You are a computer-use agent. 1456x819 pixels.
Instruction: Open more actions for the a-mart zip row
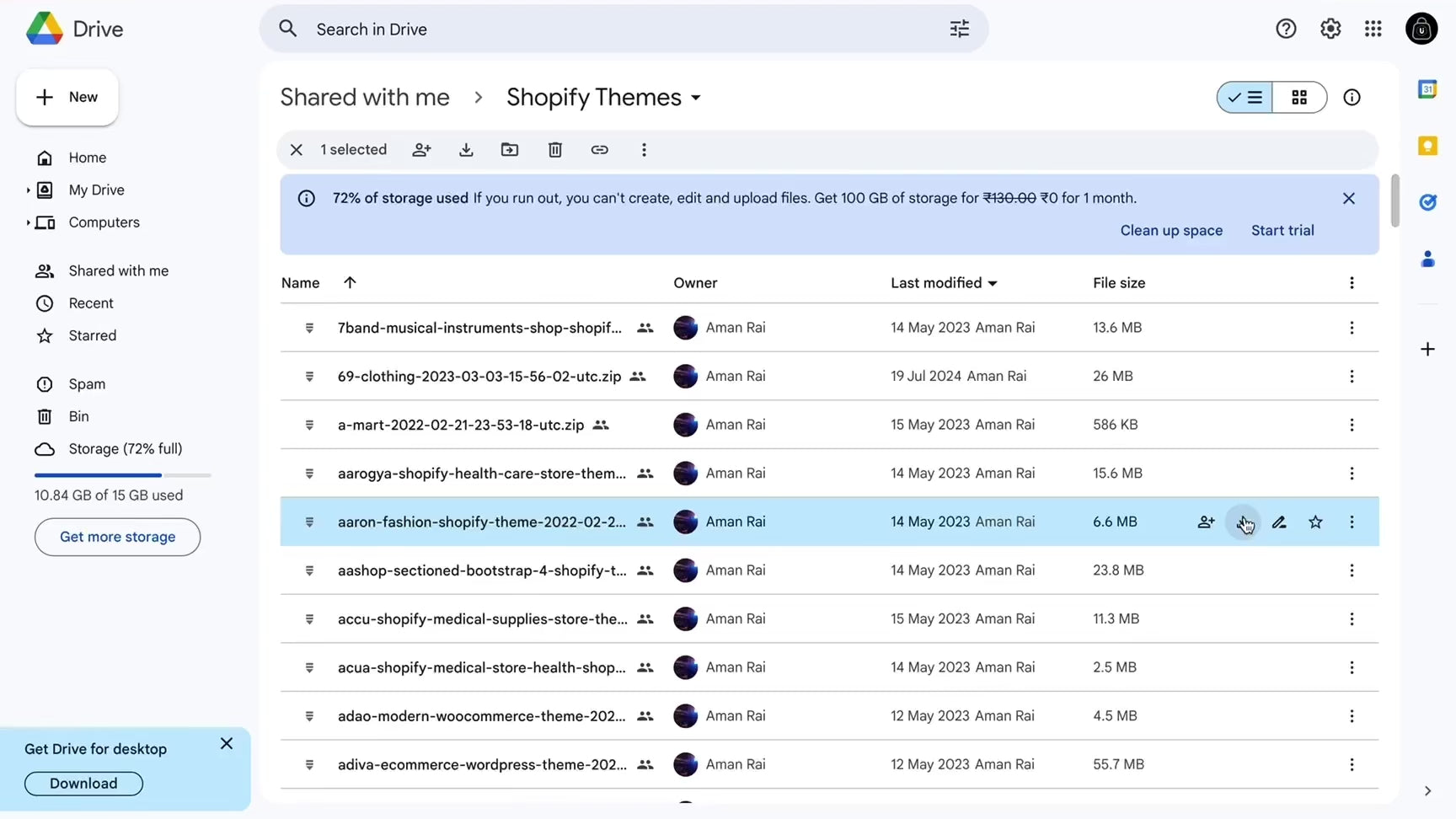pos(1352,426)
